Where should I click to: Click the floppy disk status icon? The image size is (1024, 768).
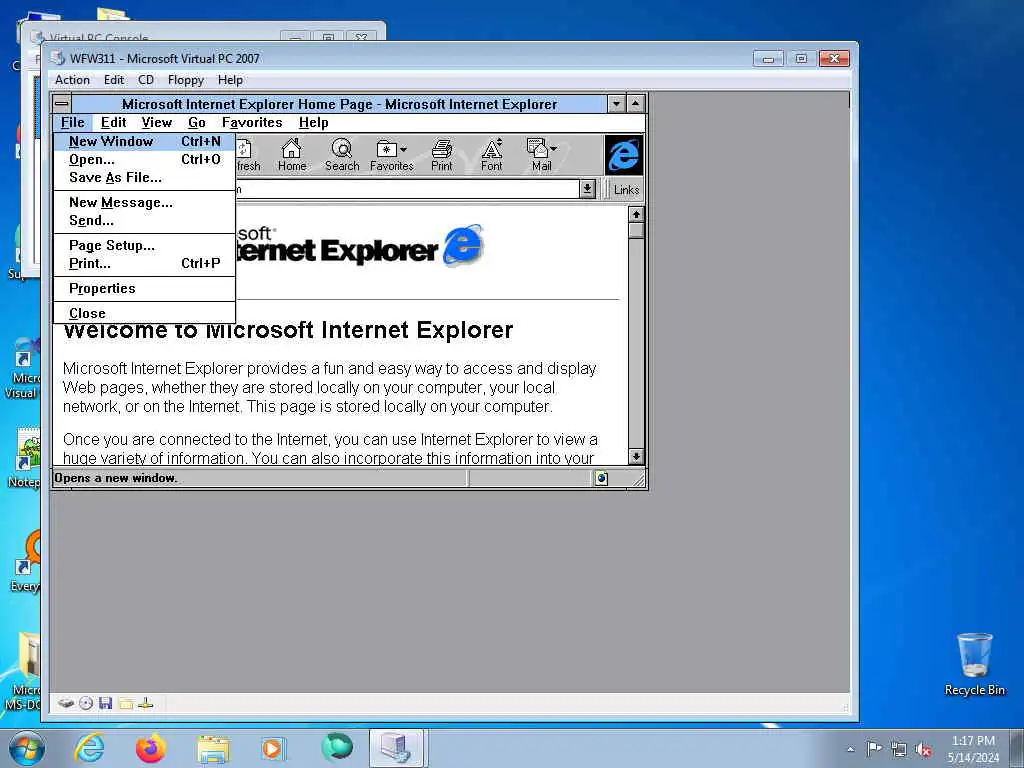pyautogui.click(x=105, y=703)
